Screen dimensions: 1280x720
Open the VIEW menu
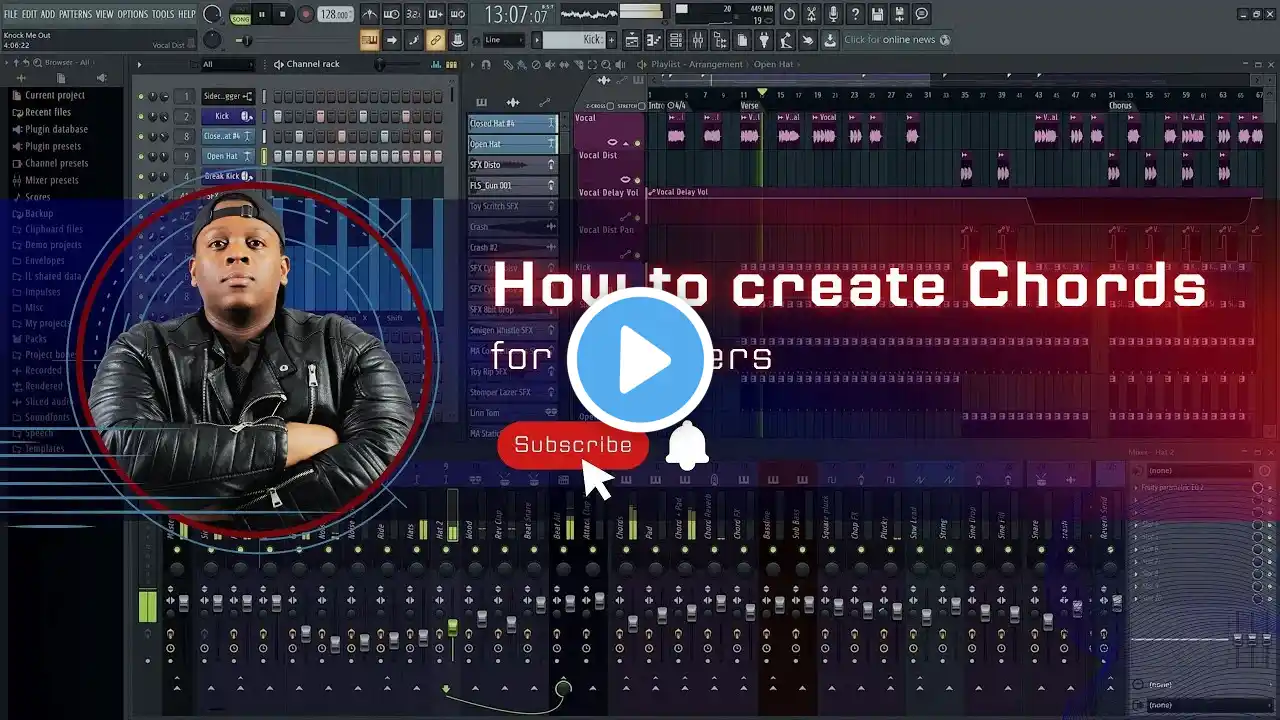point(104,14)
